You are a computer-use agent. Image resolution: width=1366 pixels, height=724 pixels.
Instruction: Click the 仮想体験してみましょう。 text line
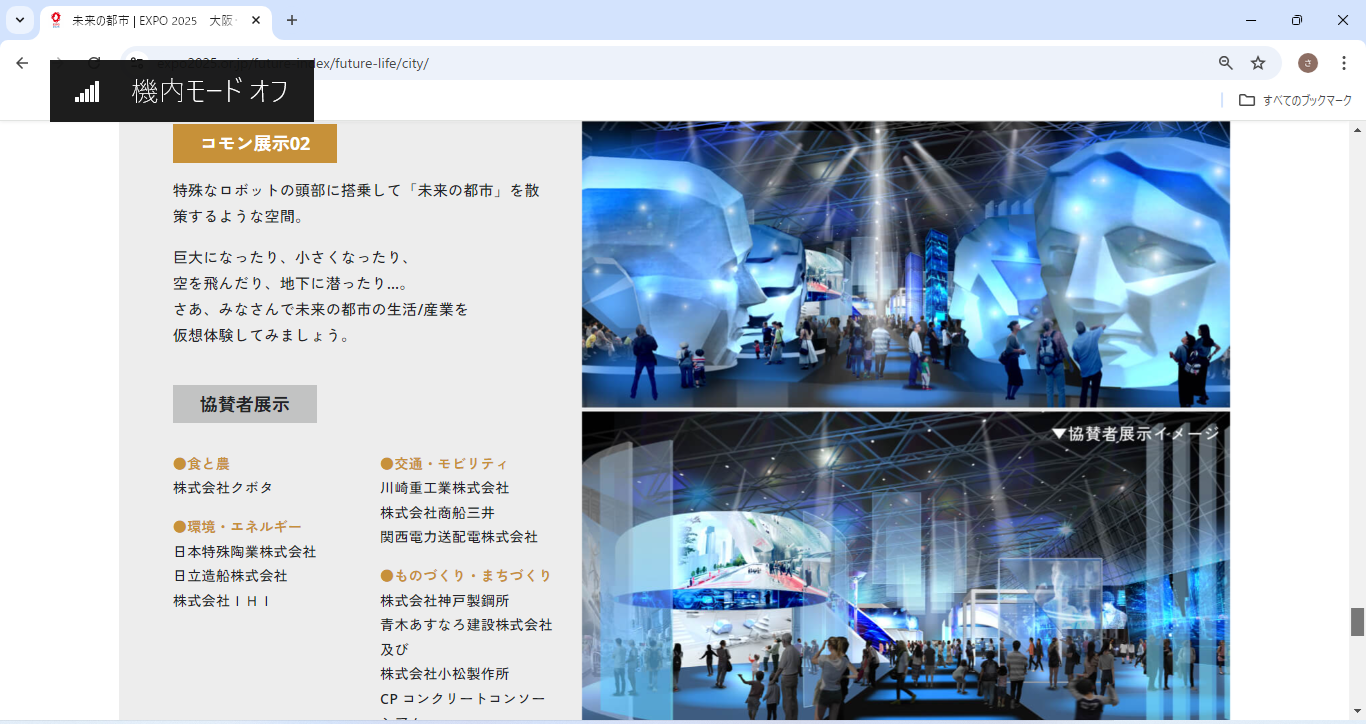click(263, 336)
